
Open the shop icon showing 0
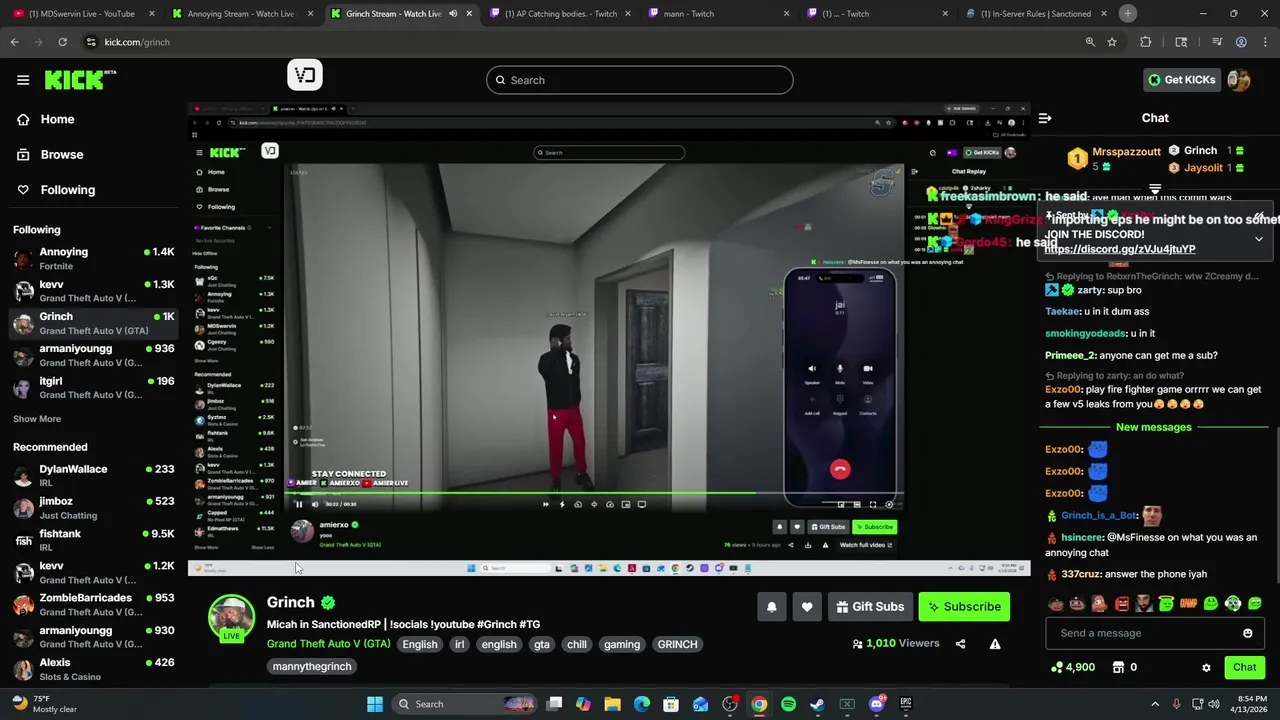point(1125,667)
